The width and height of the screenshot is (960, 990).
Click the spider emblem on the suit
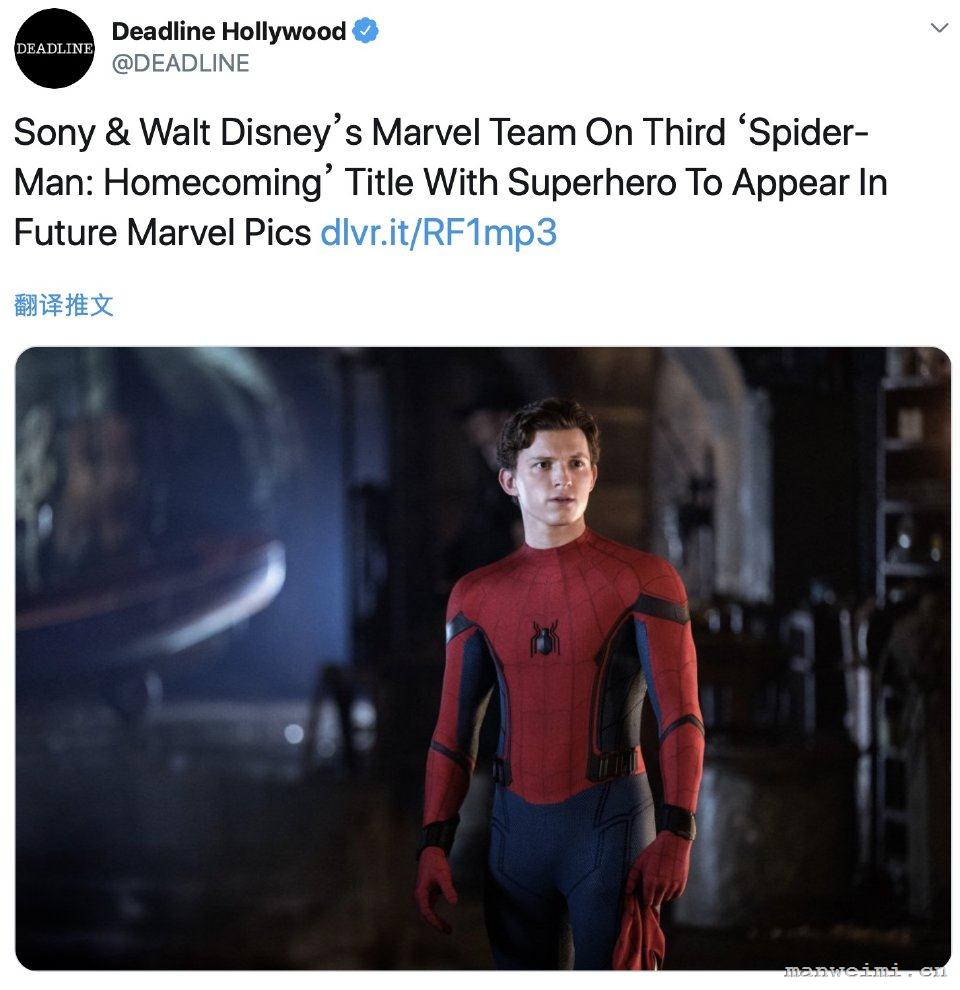click(x=544, y=638)
